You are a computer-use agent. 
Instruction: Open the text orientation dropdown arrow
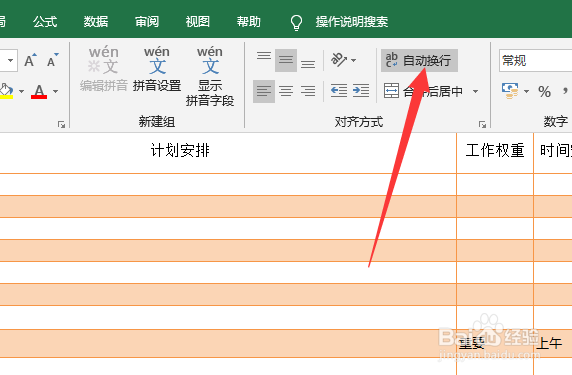(x=353, y=60)
